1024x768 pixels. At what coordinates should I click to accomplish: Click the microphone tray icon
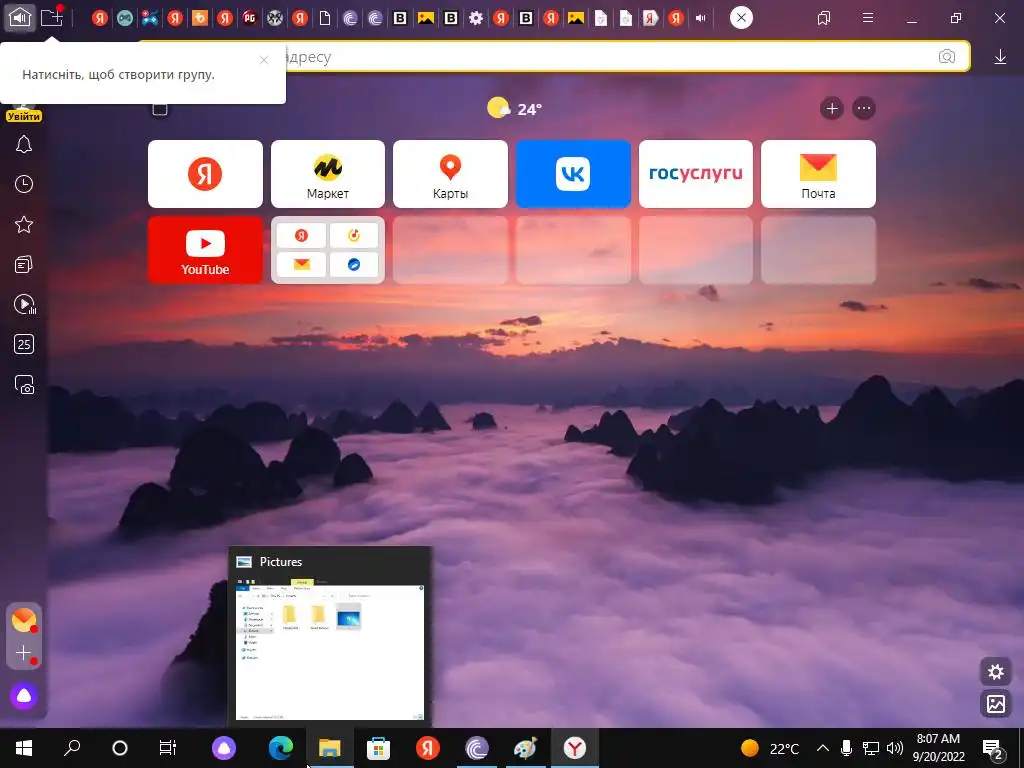coord(846,748)
